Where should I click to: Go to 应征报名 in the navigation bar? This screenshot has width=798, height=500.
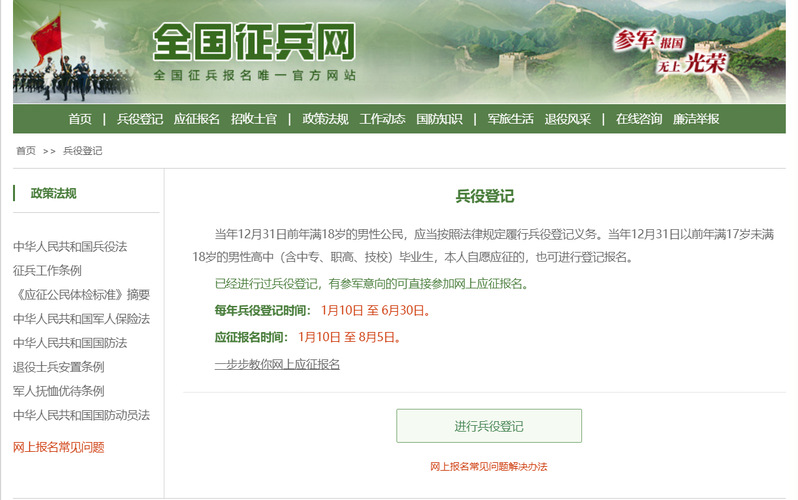[196, 119]
